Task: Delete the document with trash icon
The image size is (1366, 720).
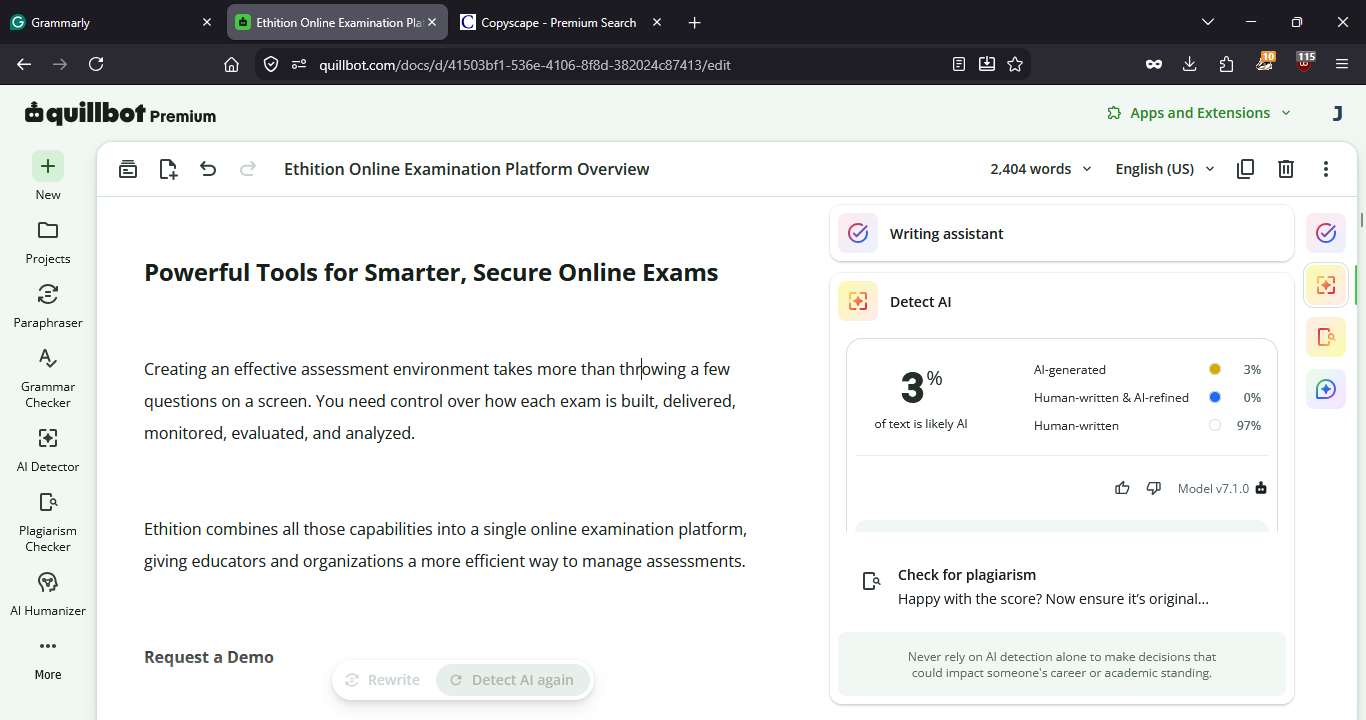Action: (1286, 169)
